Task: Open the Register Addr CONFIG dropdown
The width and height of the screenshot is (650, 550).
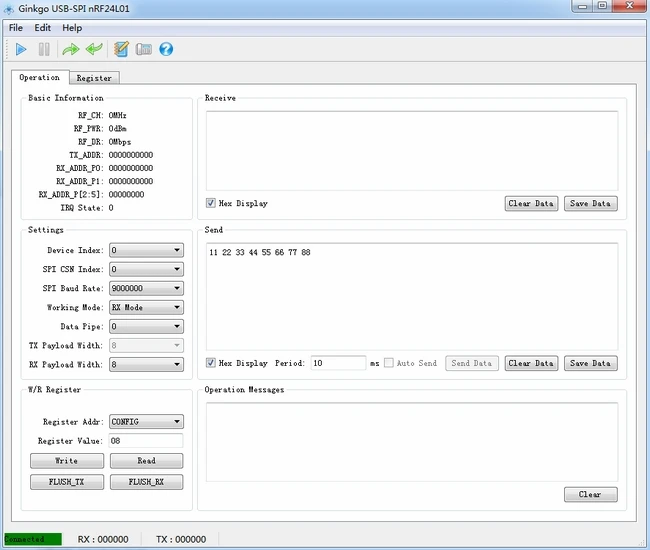Action: coord(146,422)
